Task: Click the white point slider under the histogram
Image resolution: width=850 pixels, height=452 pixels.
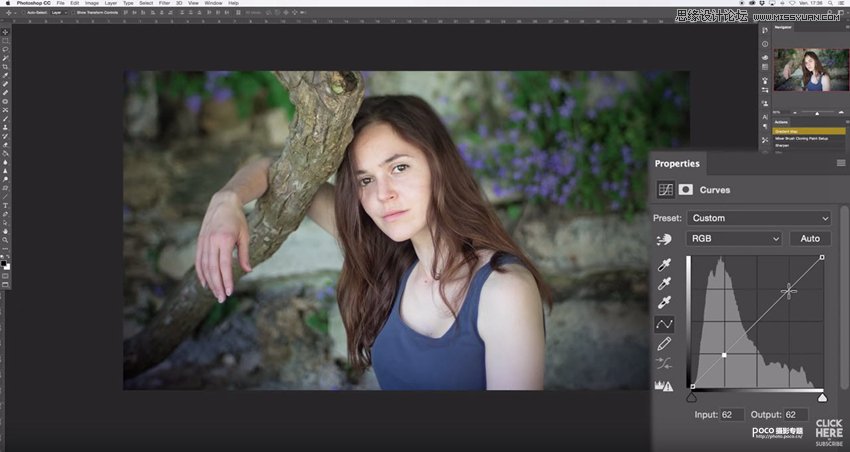Action: 822,397
